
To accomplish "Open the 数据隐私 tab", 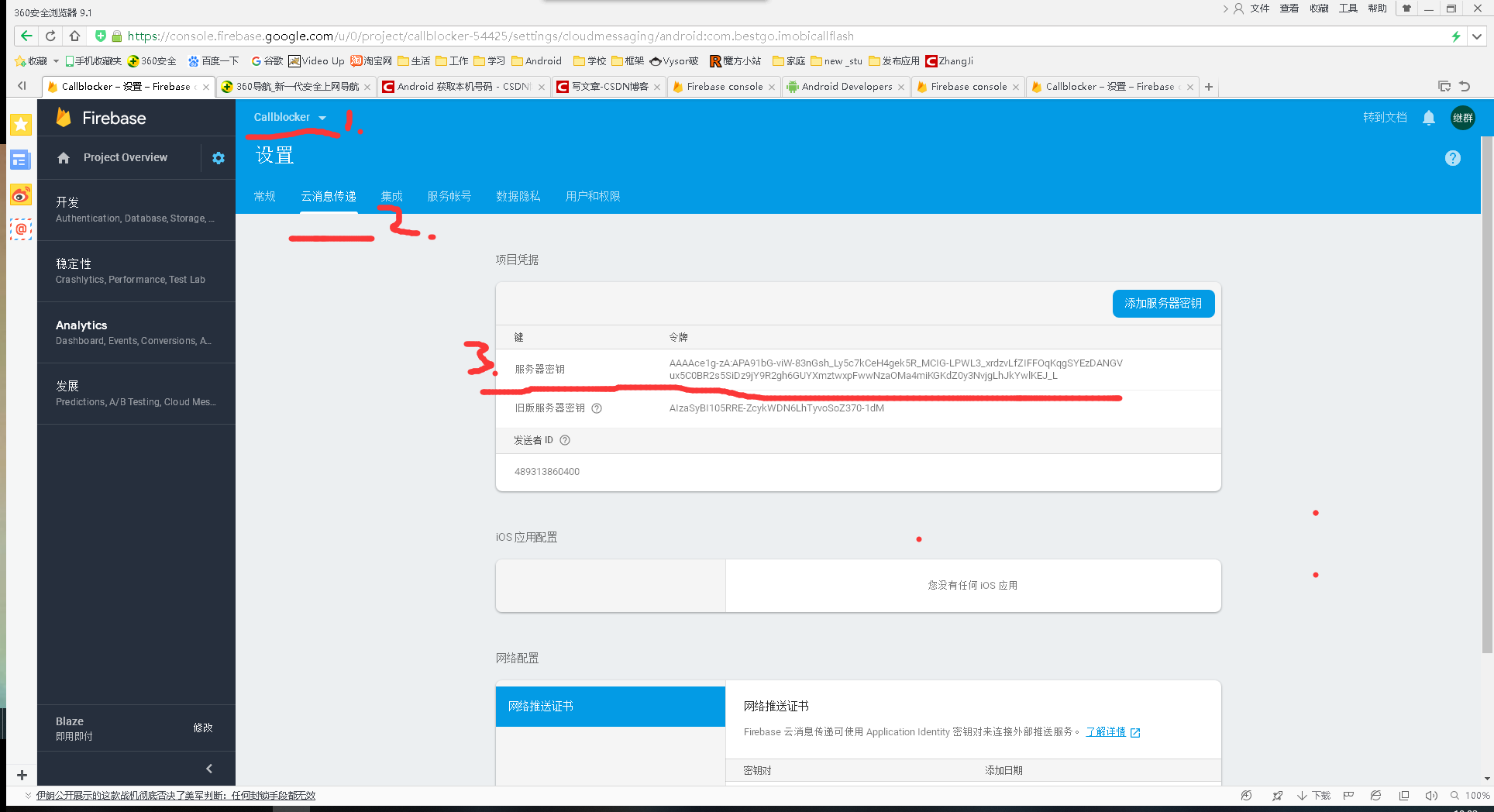I will pyautogui.click(x=518, y=196).
